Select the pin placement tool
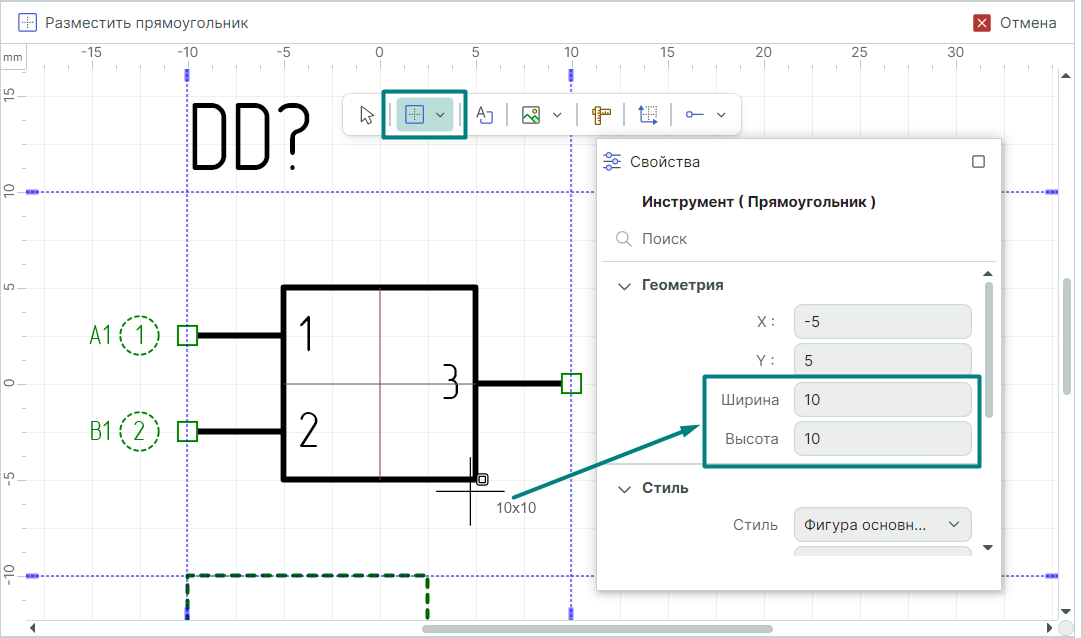The height and width of the screenshot is (638, 1083). [695, 115]
